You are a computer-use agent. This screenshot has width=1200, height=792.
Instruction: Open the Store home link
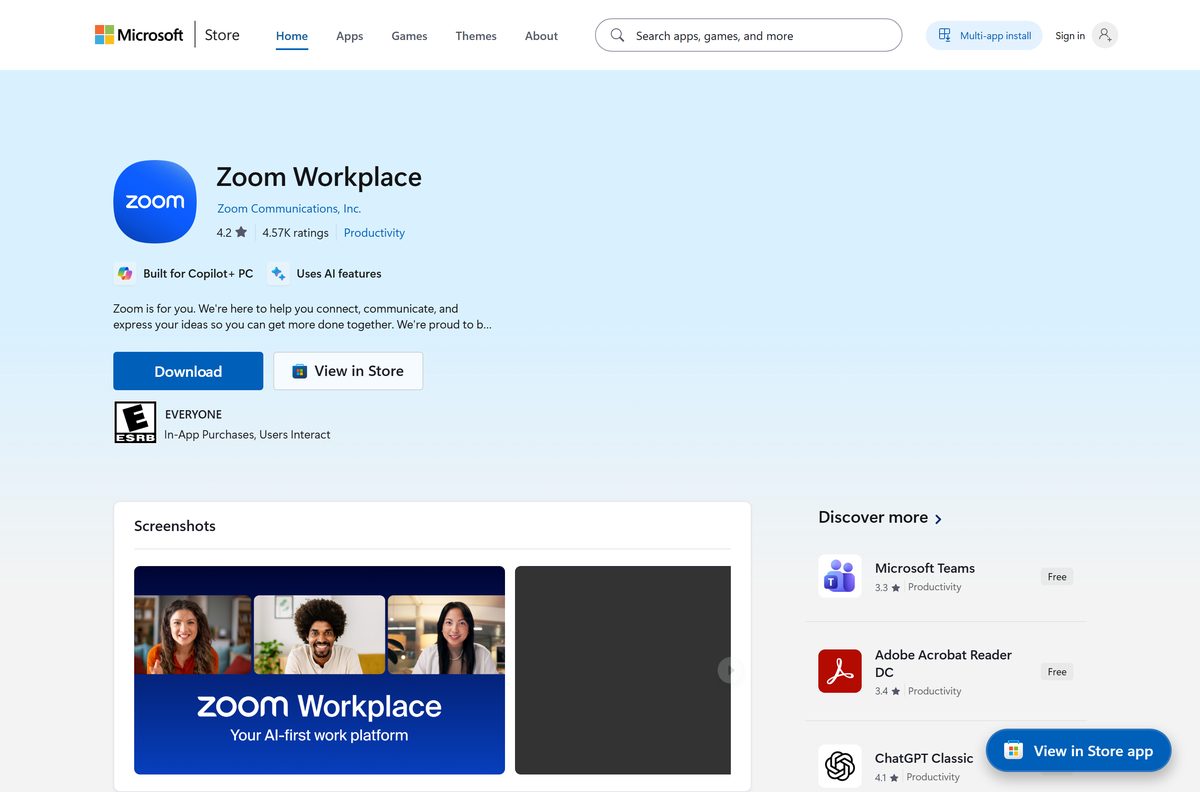[x=222, y=35]
